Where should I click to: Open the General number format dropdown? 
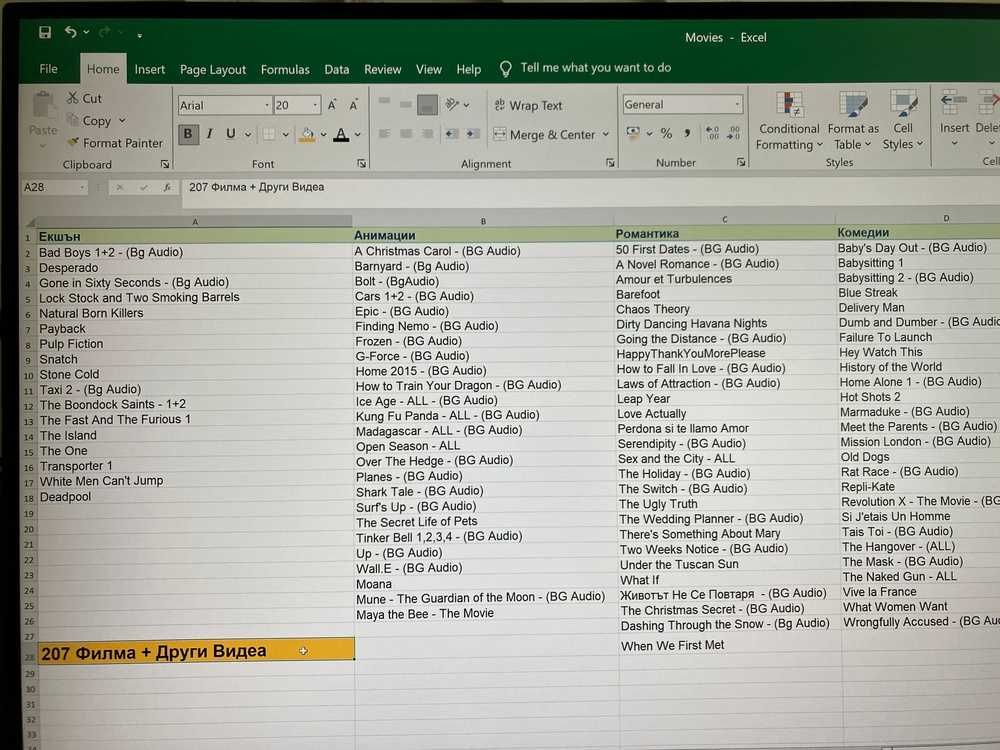(x=737, y=104)
